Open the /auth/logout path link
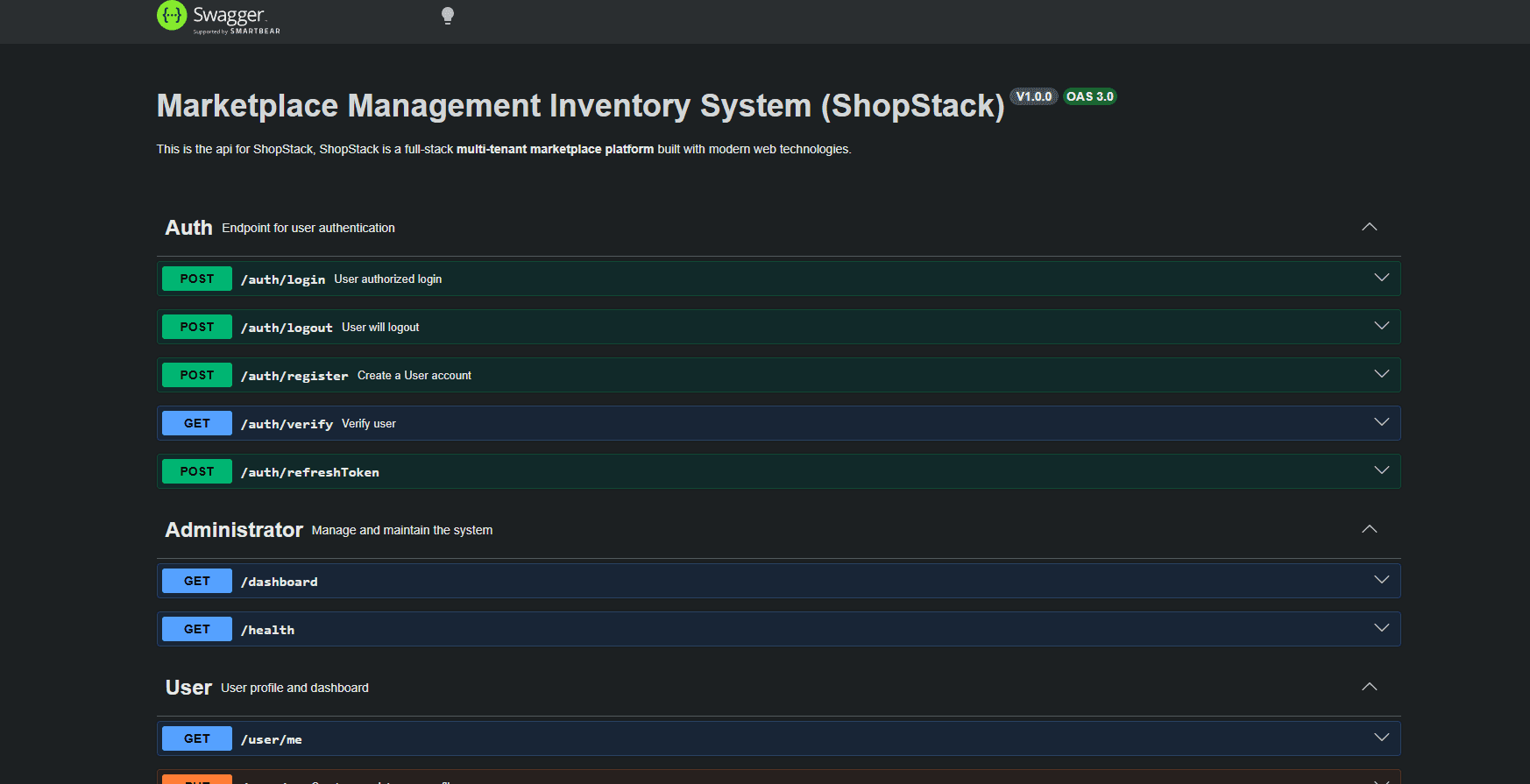 (x=287, y=328)
